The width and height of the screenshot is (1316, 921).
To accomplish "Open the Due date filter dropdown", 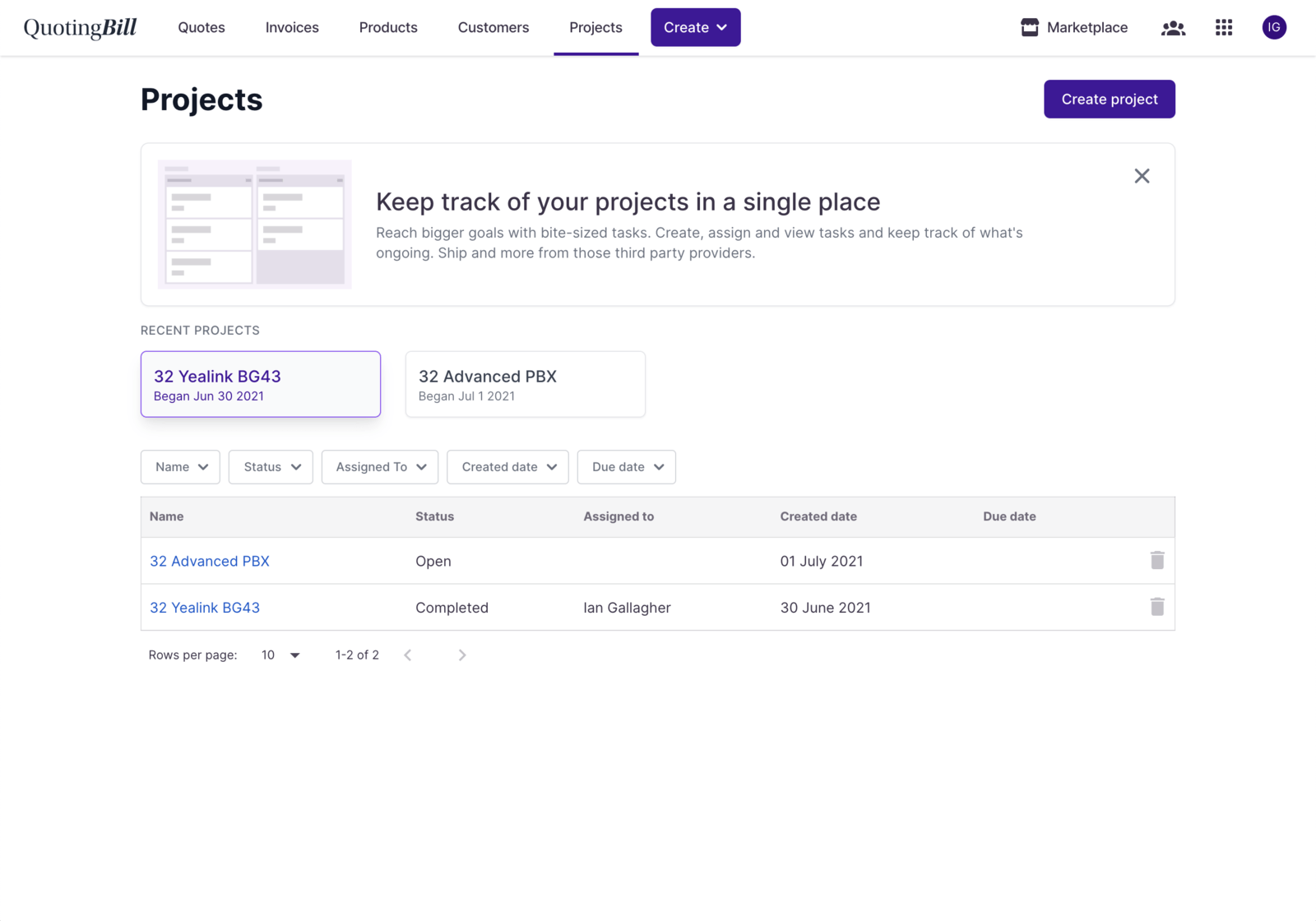I will pyautogui.click(x=627, y=467).
